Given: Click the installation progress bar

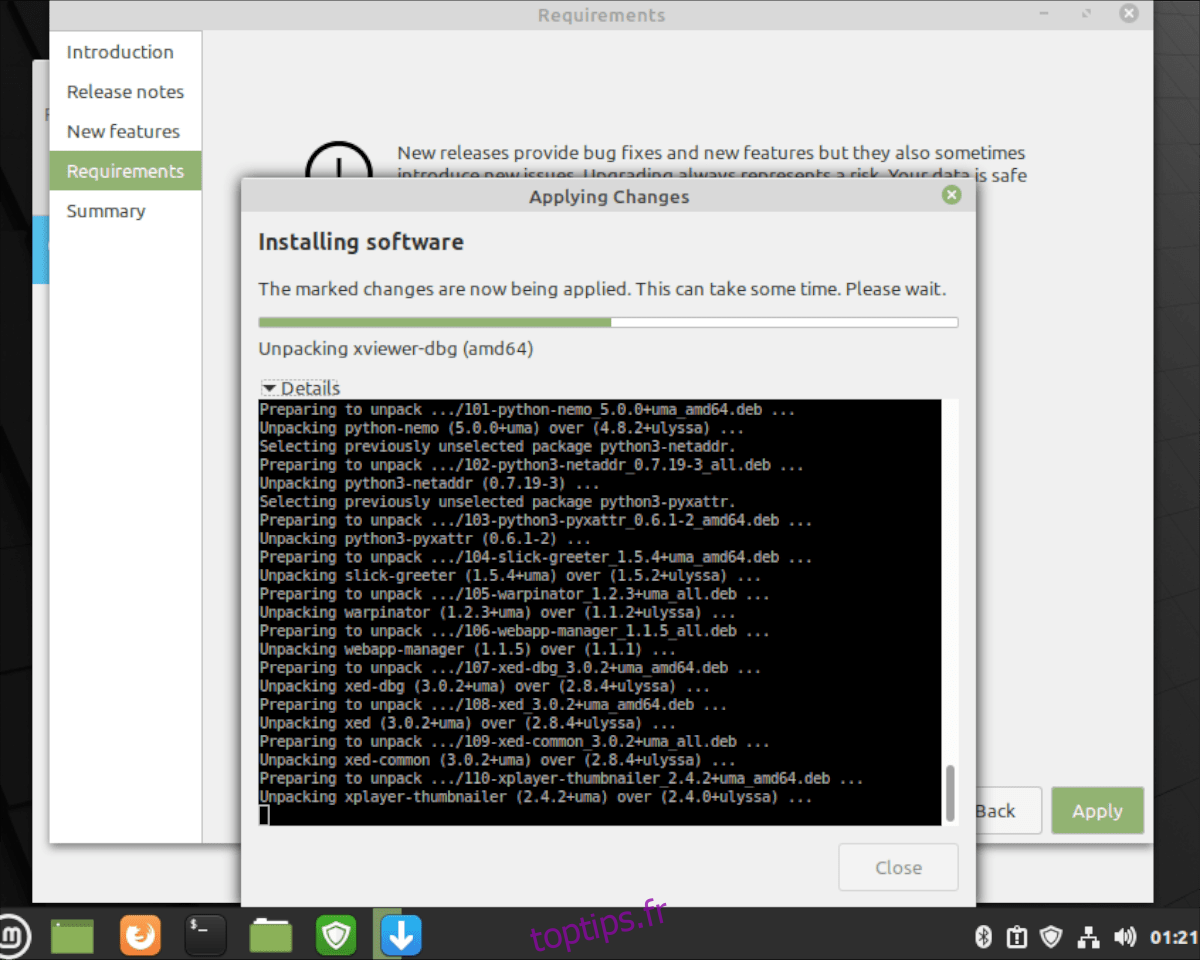Looking at the screenshot, I should 608,322.
